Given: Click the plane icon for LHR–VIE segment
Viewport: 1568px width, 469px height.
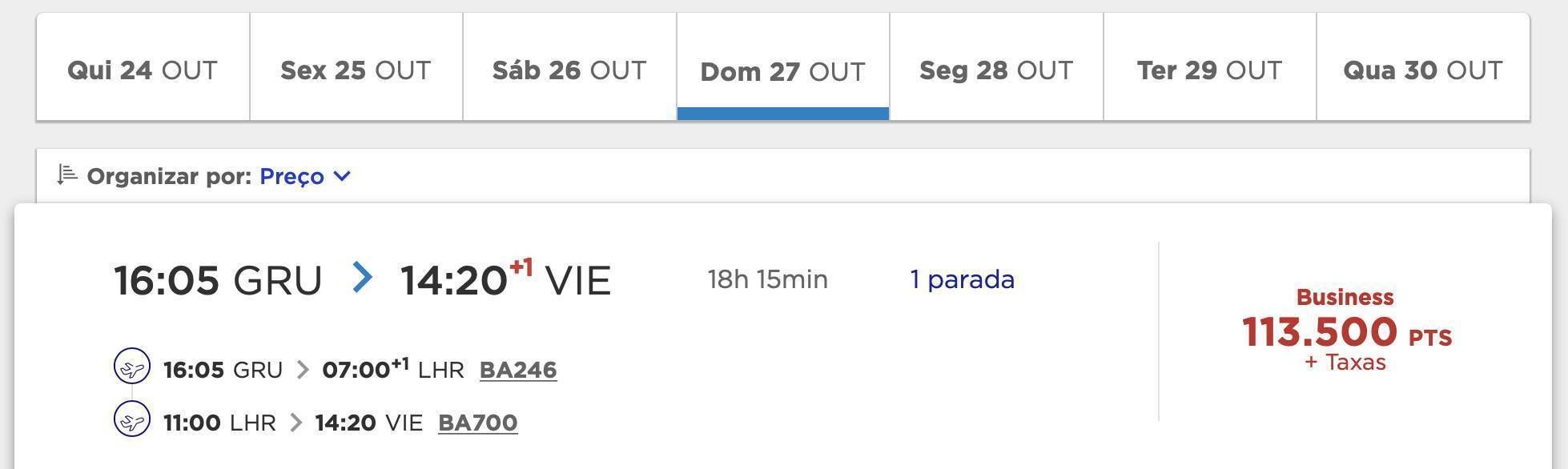Looking at the screenshot, I should [132, 419].
